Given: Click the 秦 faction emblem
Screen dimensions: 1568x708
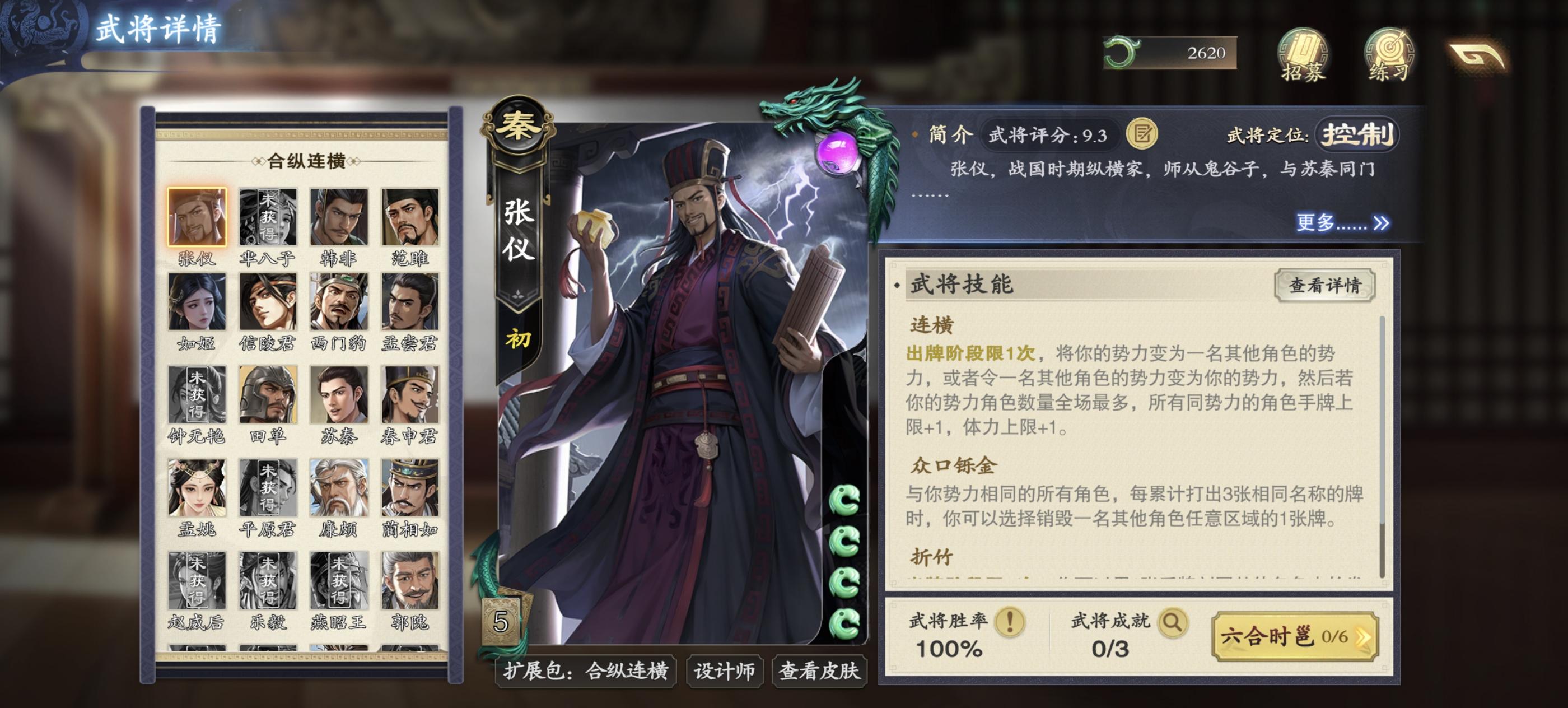Looking at the screenshot, I should click(x=517, y=127).
